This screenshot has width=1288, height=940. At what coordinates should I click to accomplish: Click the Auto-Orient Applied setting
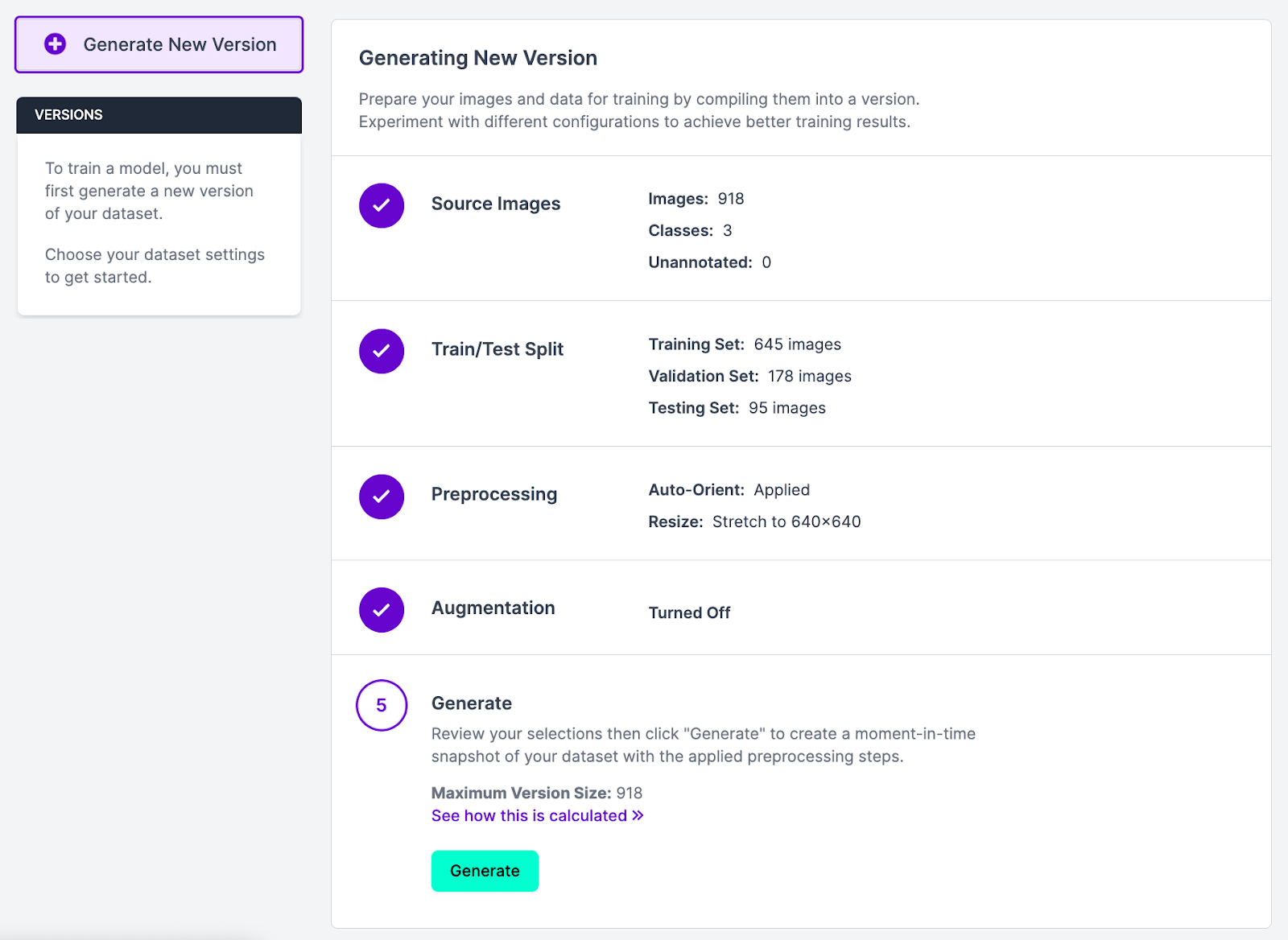pos(729,490)
